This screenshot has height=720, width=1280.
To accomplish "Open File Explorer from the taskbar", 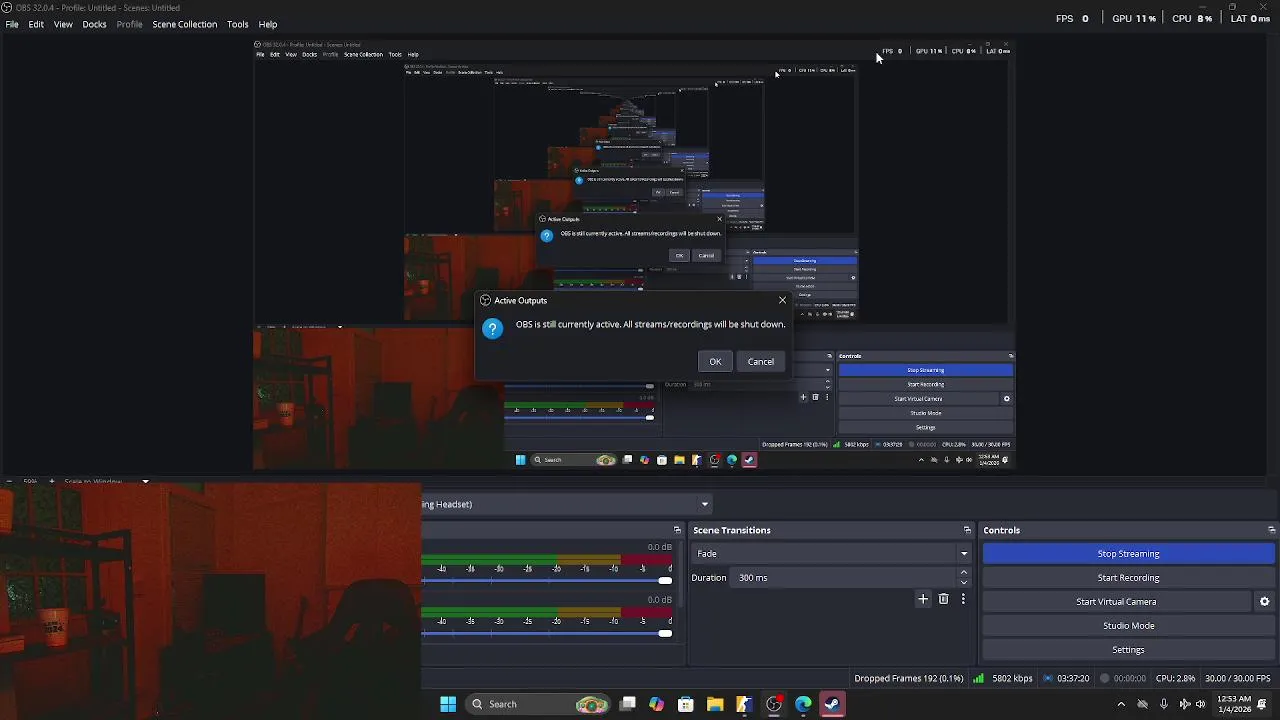I will 715,704.
